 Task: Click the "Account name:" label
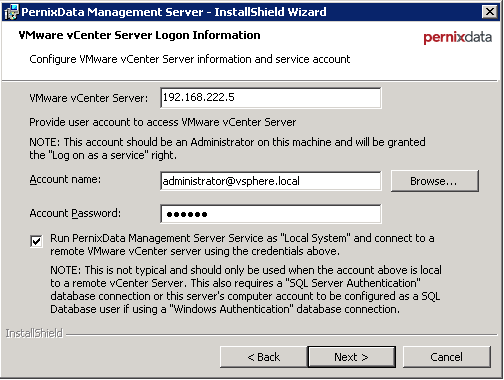65,180
